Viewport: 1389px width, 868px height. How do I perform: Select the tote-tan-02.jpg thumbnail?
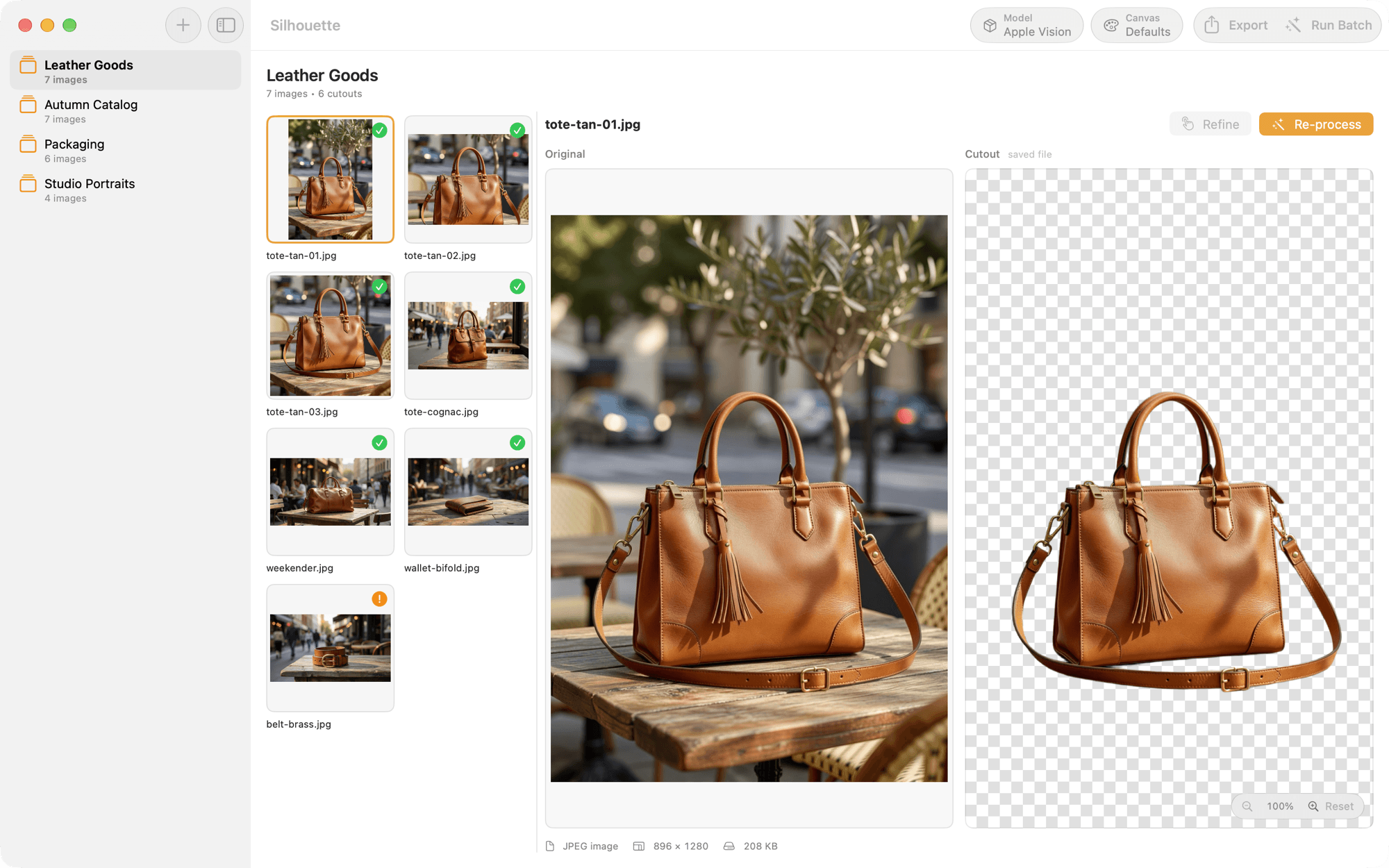(468, 179)
